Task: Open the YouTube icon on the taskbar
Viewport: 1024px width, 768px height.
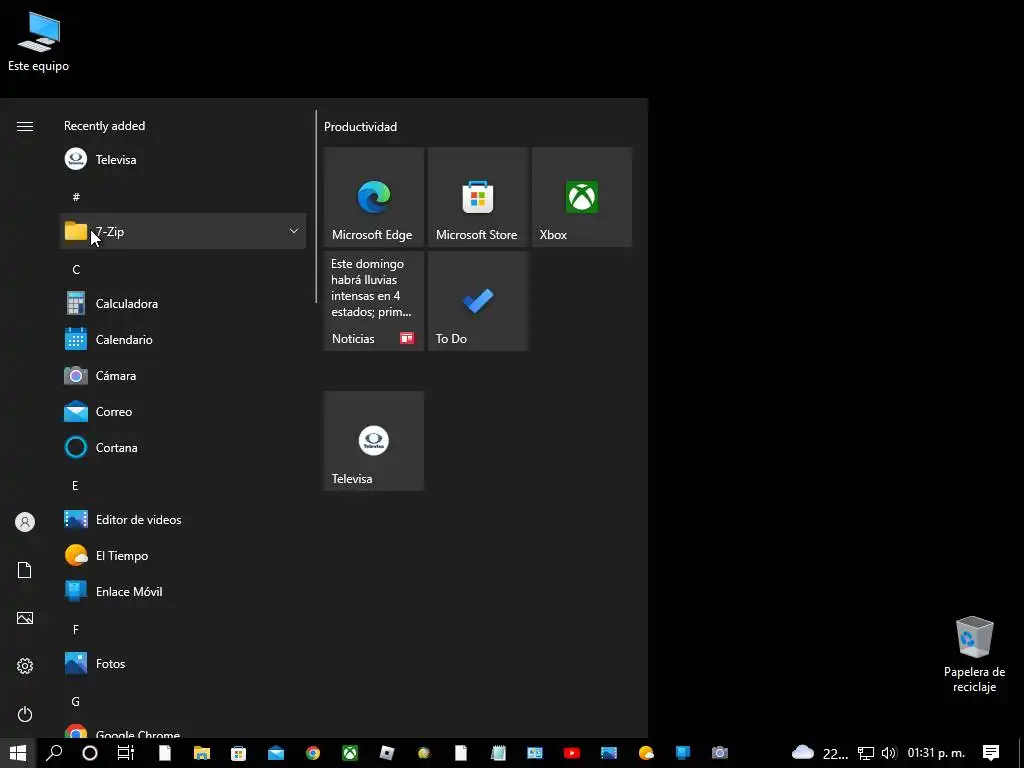Action: click(571, 753)
